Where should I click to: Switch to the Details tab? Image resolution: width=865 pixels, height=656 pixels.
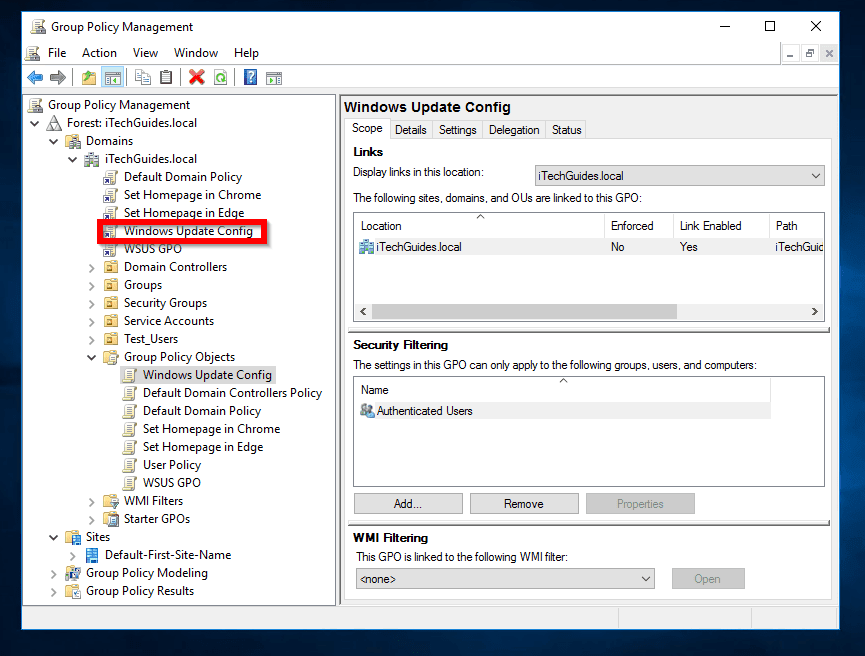click(x=410, y=130)
